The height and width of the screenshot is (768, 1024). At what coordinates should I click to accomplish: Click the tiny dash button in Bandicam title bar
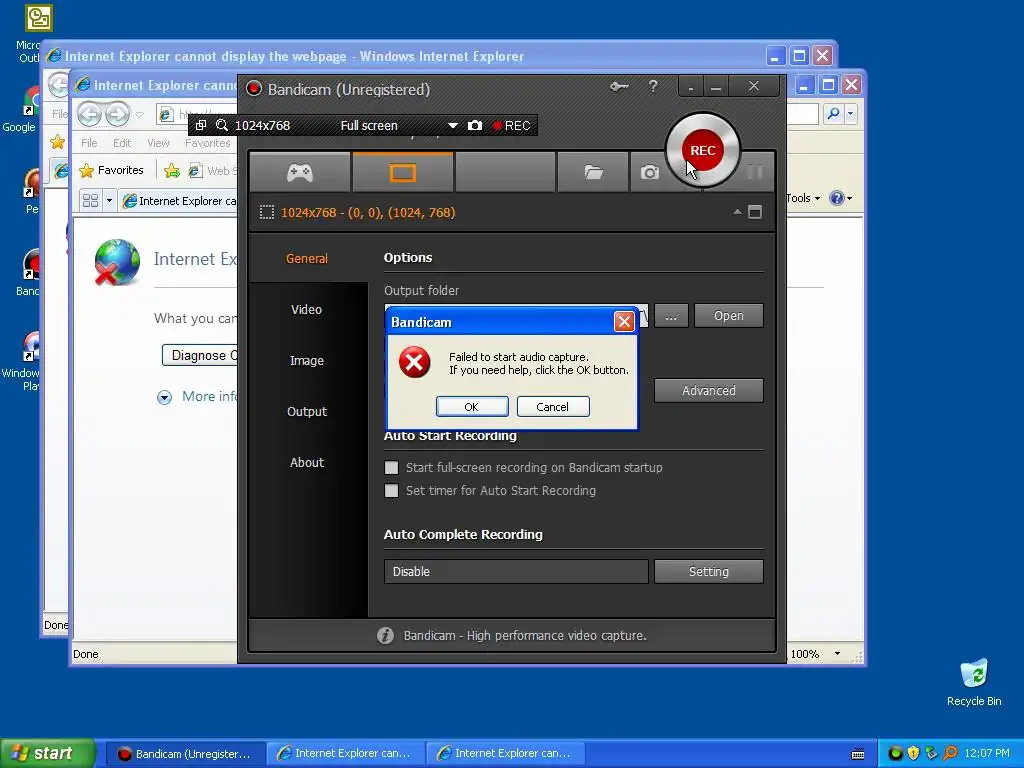pos(691,88)
